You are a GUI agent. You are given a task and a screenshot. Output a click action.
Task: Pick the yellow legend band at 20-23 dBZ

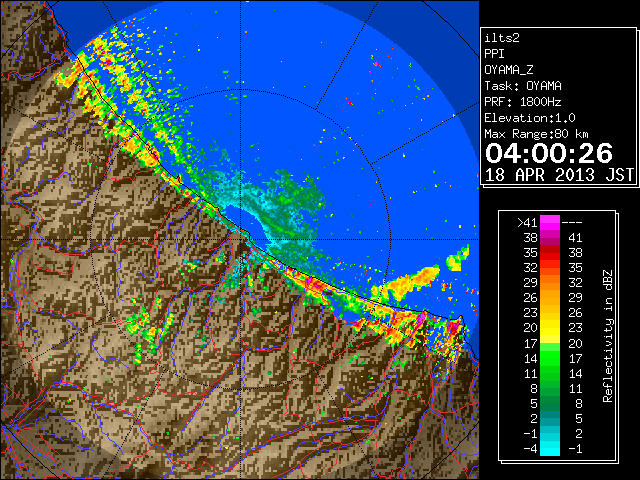[550, 328]
